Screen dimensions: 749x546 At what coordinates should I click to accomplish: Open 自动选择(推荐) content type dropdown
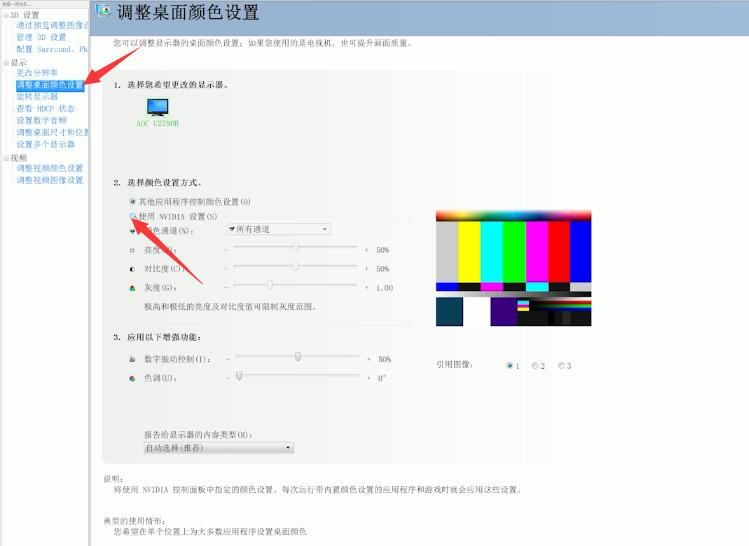219,448
